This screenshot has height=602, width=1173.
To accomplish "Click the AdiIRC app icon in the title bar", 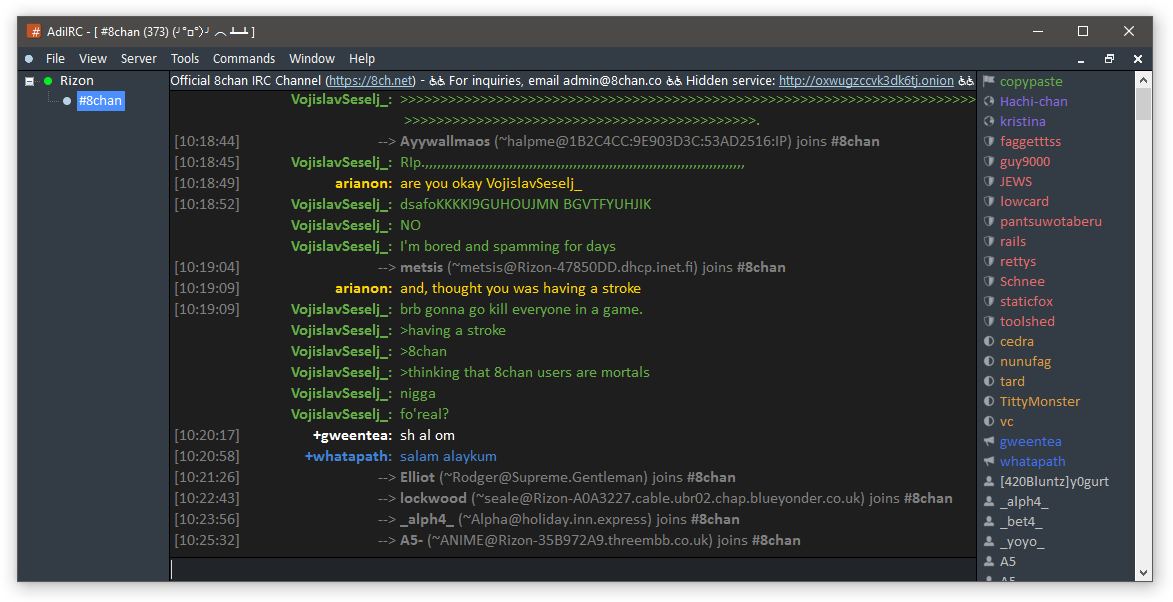I will coord(34,31).
